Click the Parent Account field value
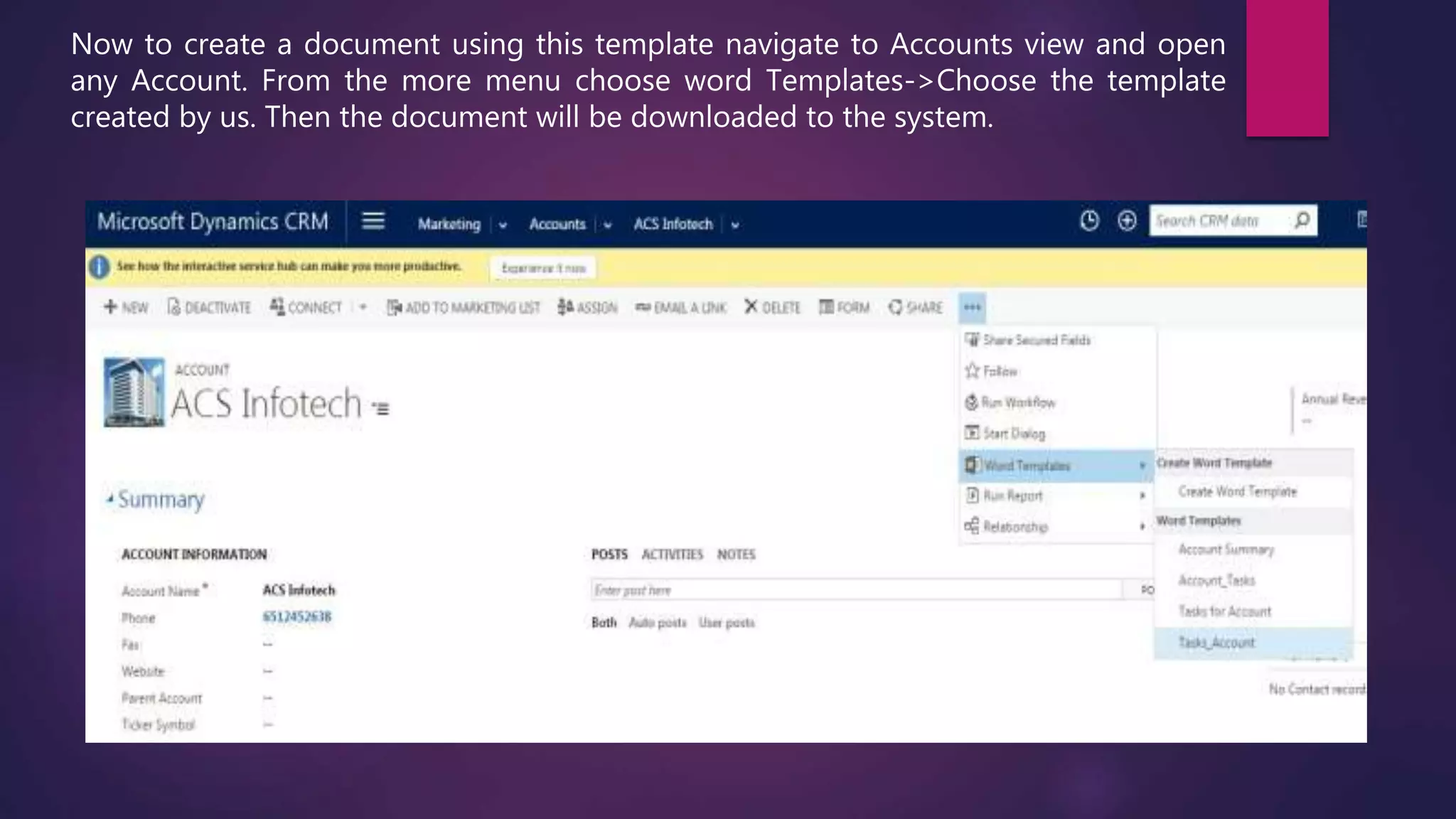Screen dimensions: 1456x819 click(268, 698)
